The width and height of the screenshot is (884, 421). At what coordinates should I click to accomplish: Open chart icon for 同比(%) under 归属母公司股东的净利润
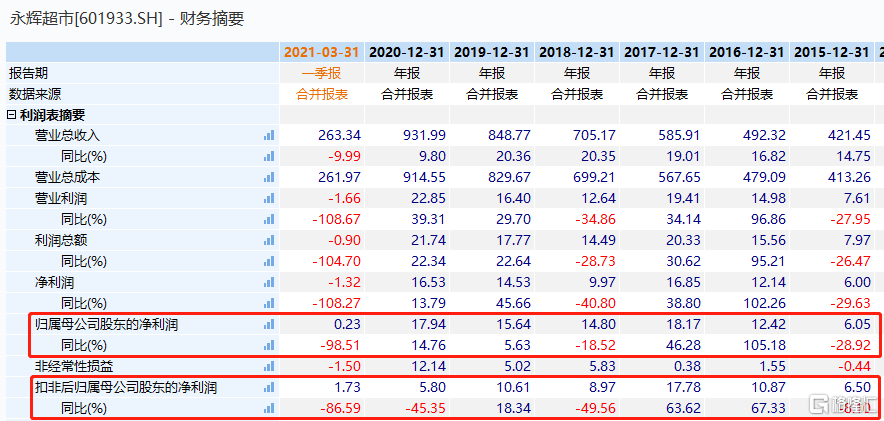pos(269,345)
